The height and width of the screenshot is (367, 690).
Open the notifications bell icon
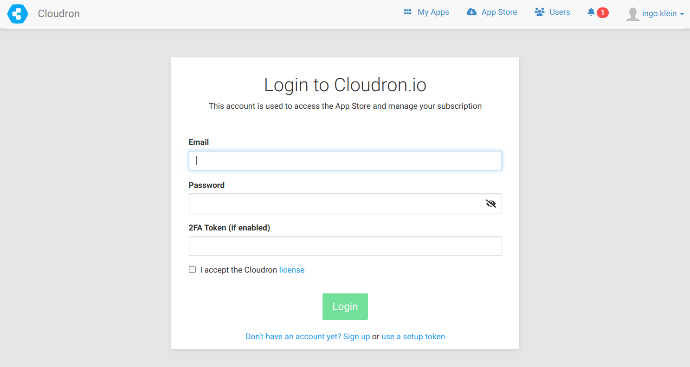pyautogui.click(x=591, y=12)
